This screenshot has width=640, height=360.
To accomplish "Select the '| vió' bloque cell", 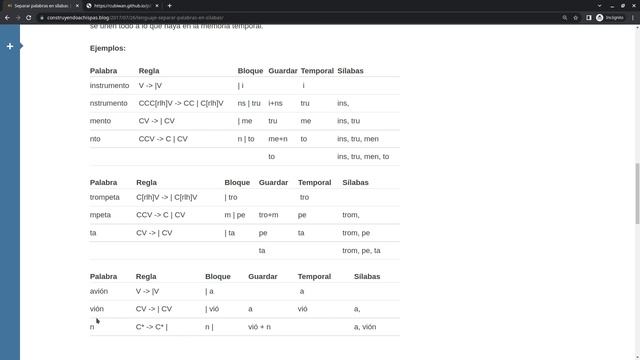I will click(x=212, y=309).
